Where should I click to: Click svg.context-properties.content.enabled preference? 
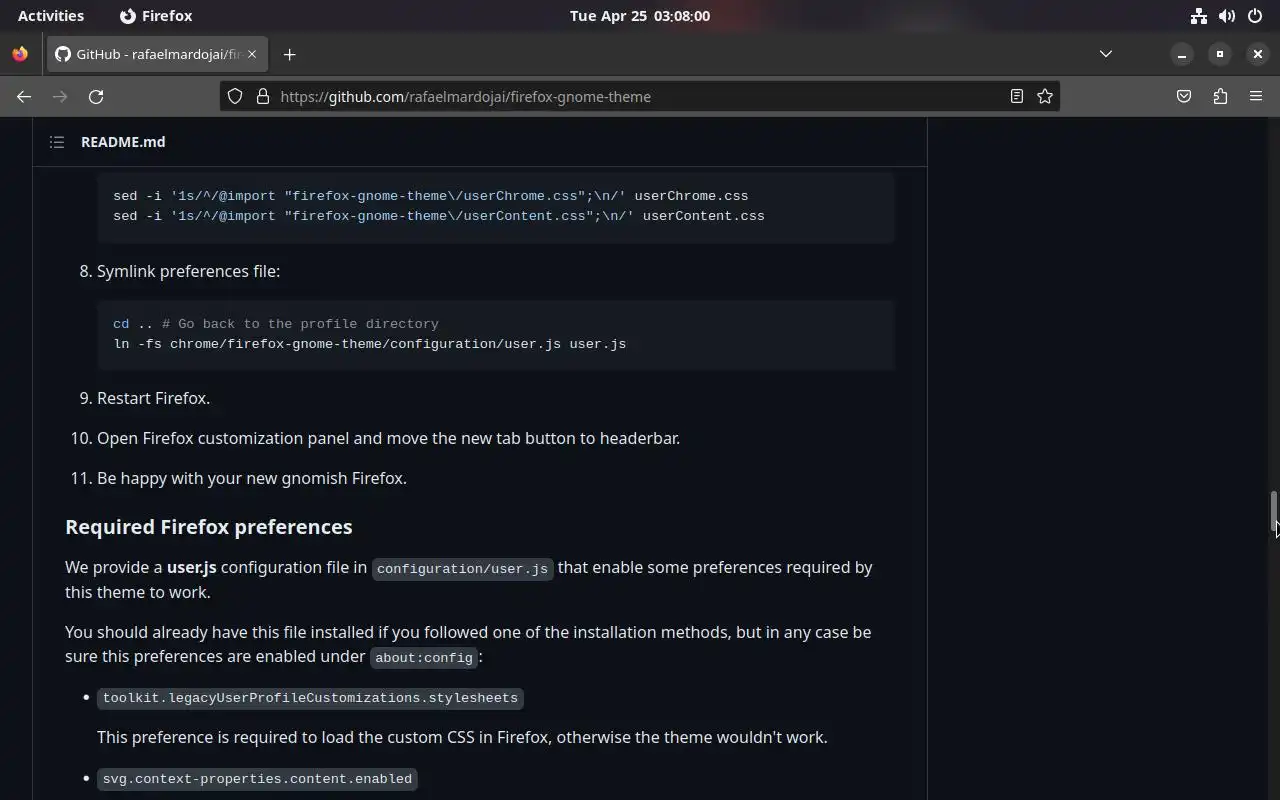click(x=257, y=779)
